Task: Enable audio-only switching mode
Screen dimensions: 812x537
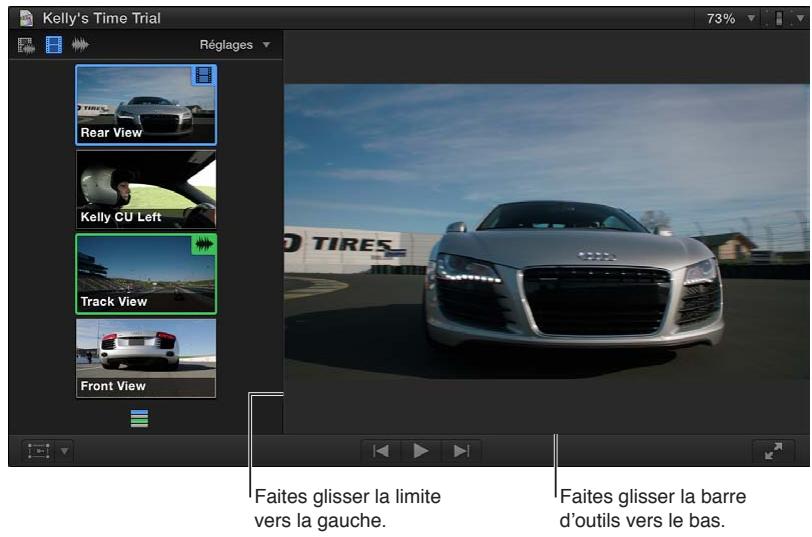Action: pos(80,45)
